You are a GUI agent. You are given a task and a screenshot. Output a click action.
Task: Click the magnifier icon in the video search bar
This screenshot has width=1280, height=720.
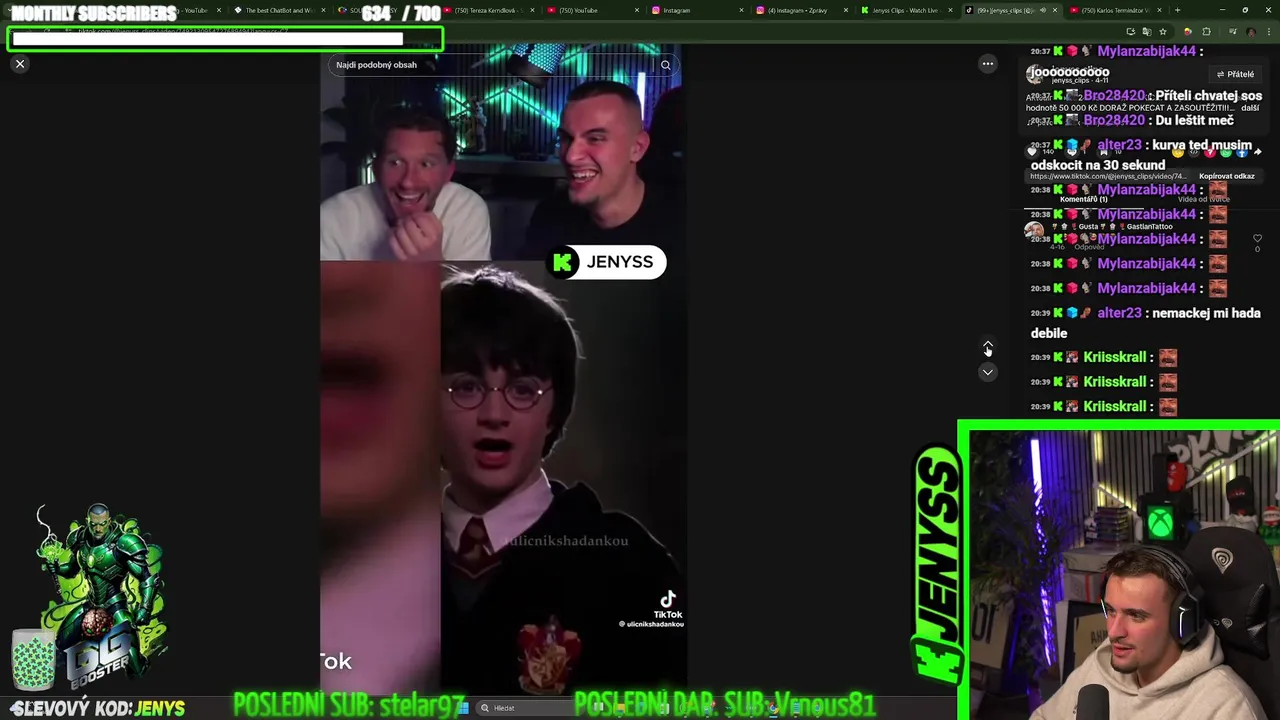665,65
